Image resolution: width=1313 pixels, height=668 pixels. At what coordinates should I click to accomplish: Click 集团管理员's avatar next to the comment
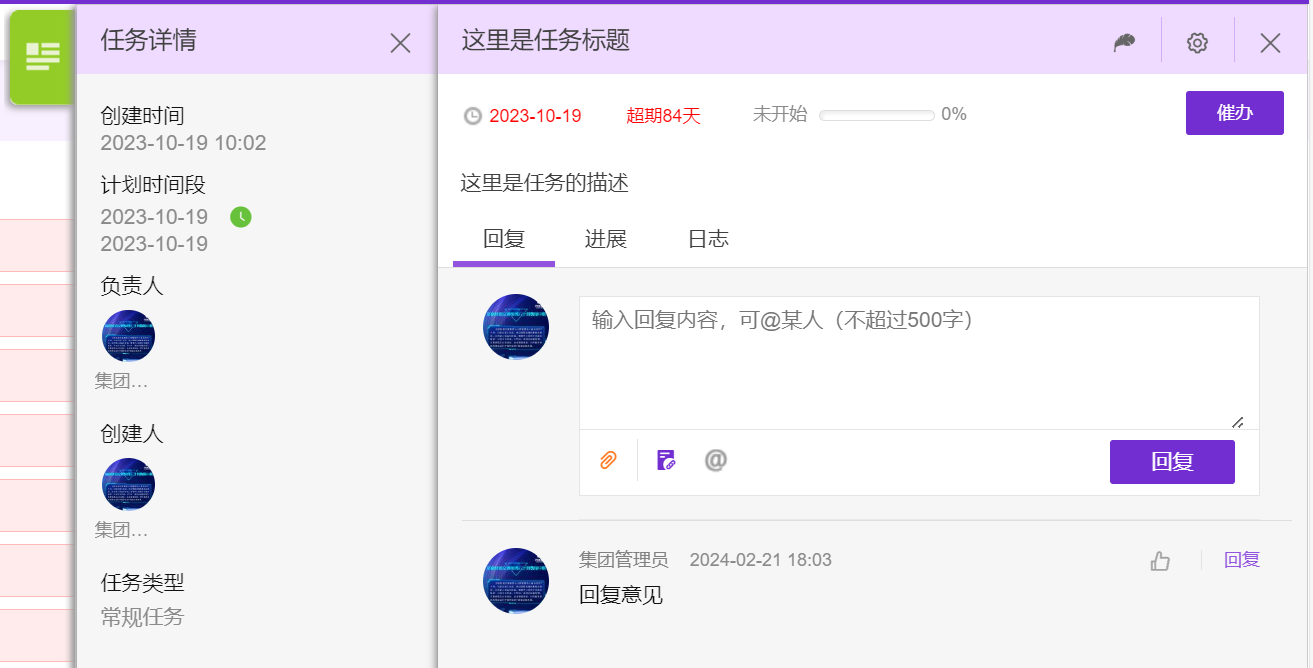pos(515,580)
